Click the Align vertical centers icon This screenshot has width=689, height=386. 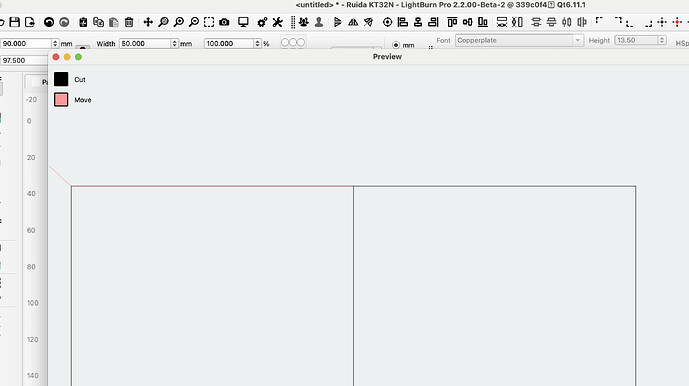tap(468, 22)
